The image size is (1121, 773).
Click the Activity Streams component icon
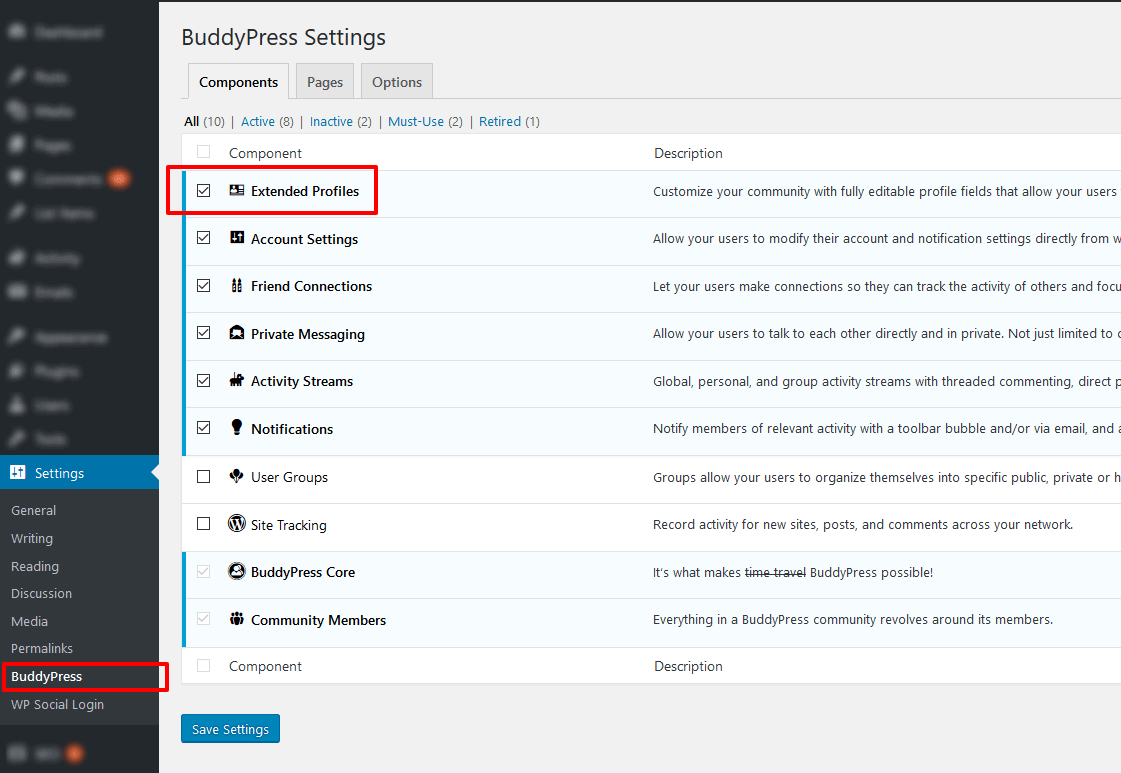(x=237, y=380)
